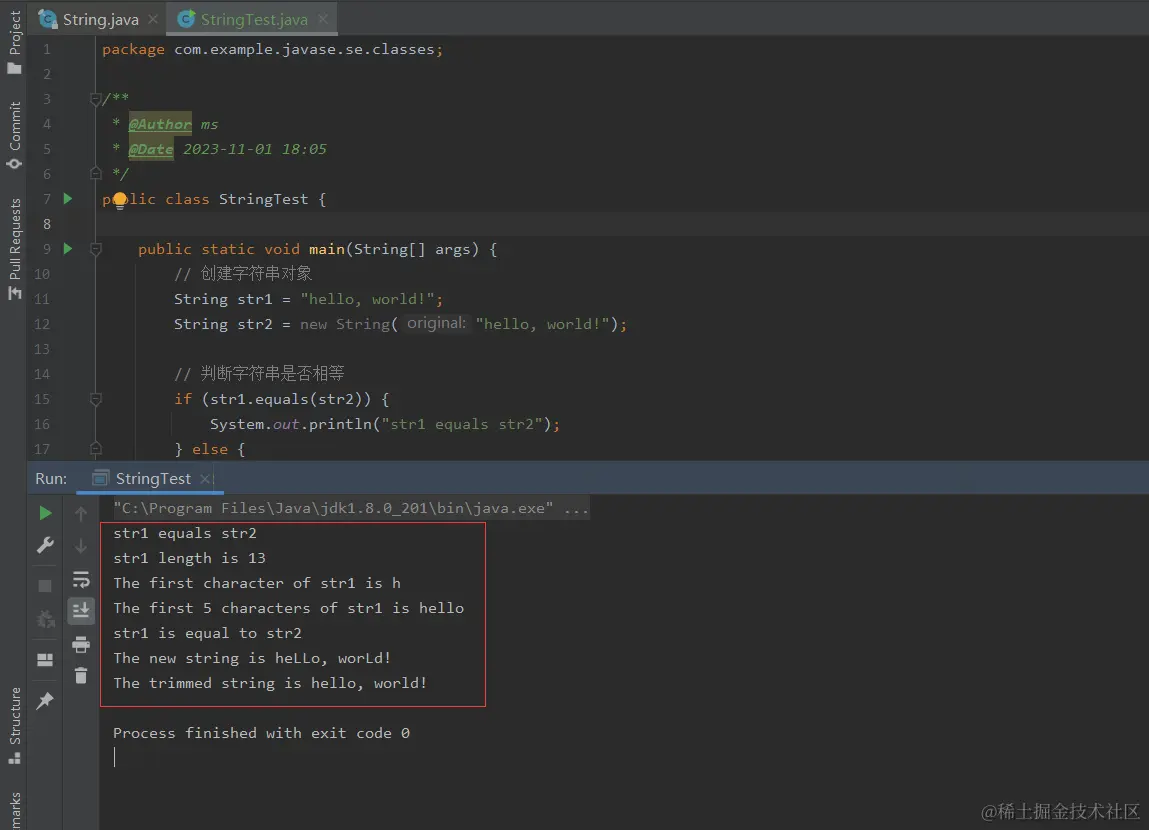Click the dump threads debug icon
This screenshot has width=1149, height=830.
click(x=45, y=620)
